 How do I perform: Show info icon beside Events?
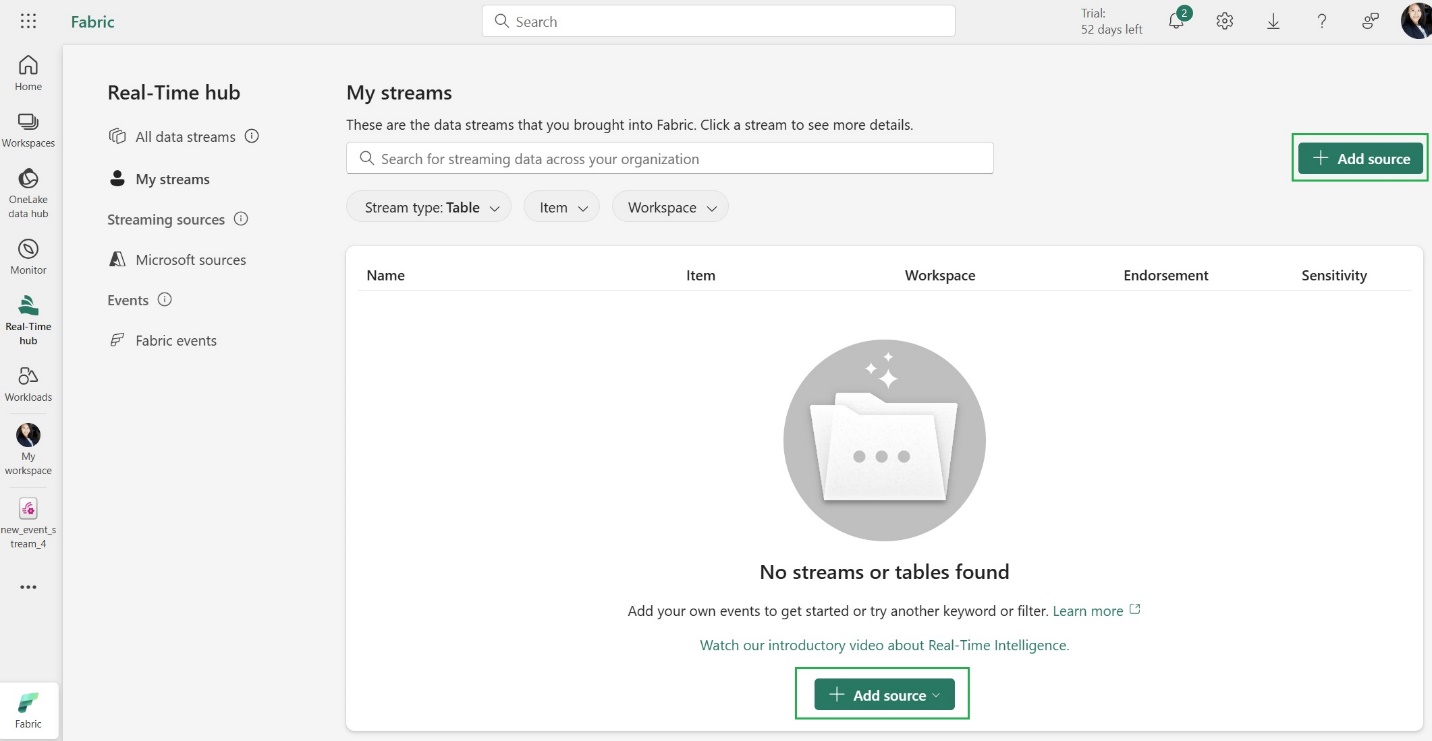[165, 300]
